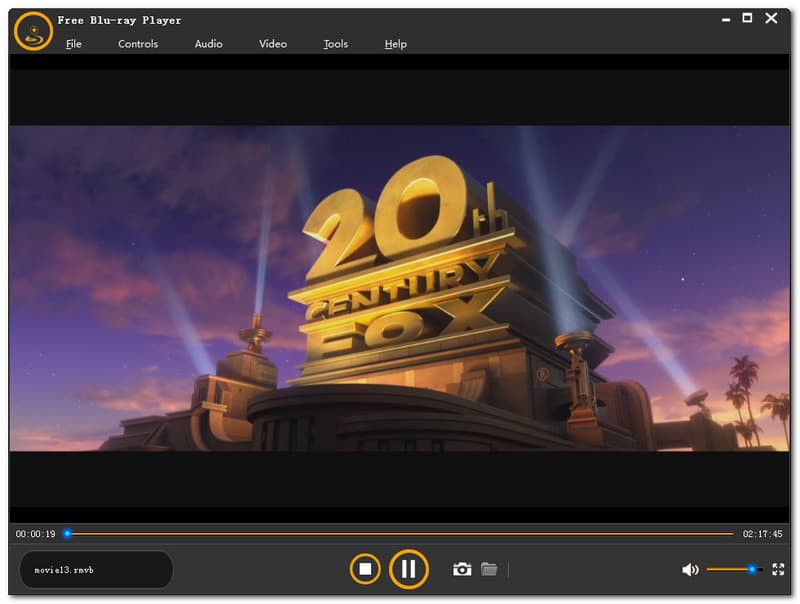Minimize the player window
The width and height of the screenshot is (800, 604).
coord(726,19)
